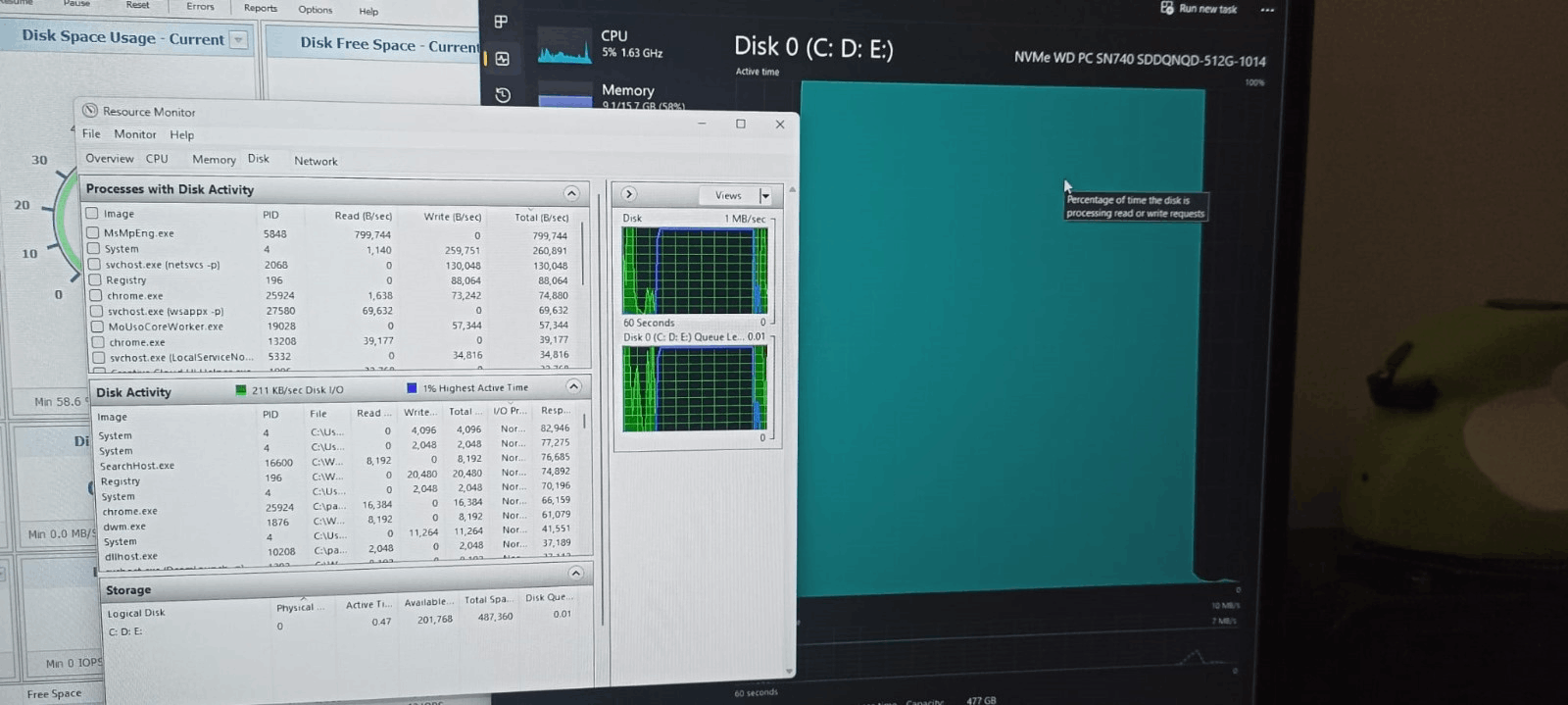Click Pause in the background disk tool

[x=76, y=3]
